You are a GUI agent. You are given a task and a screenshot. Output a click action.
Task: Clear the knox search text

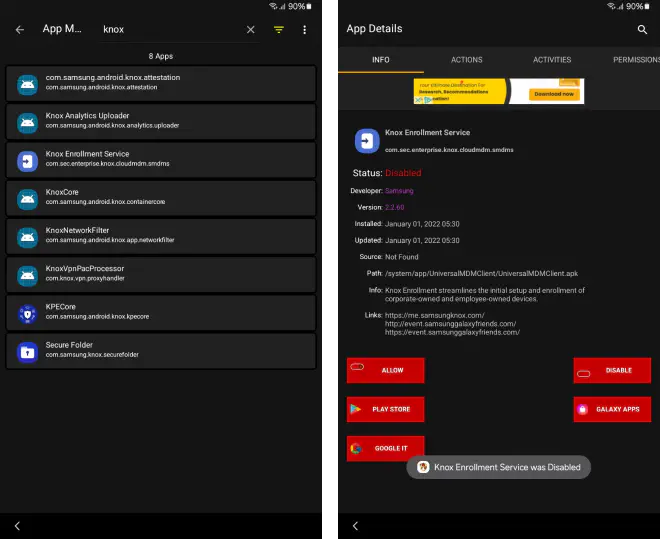pyautogui.click(x=251, y=30)
